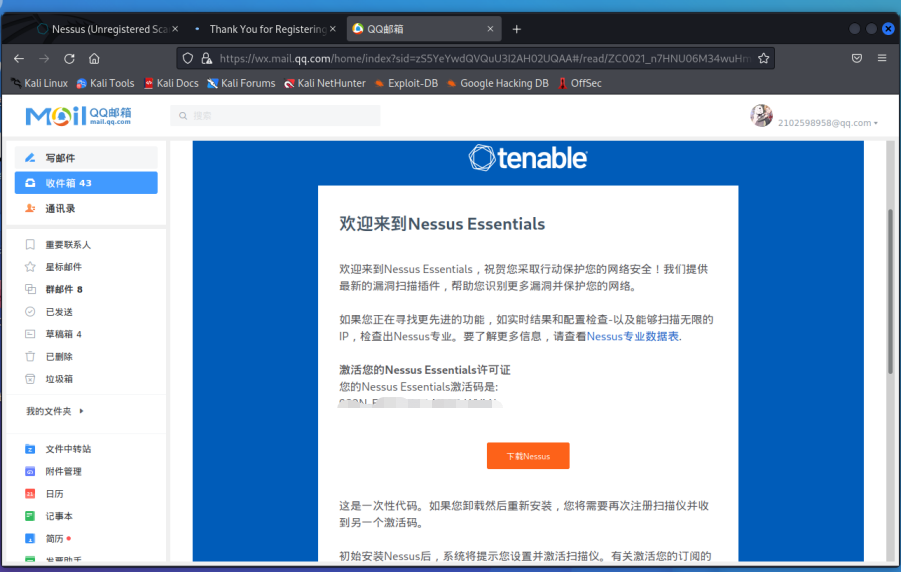Open the 收件箱 inbox folder
The height and width of the screenshot is (573, 901).
[x=86, y=183]
